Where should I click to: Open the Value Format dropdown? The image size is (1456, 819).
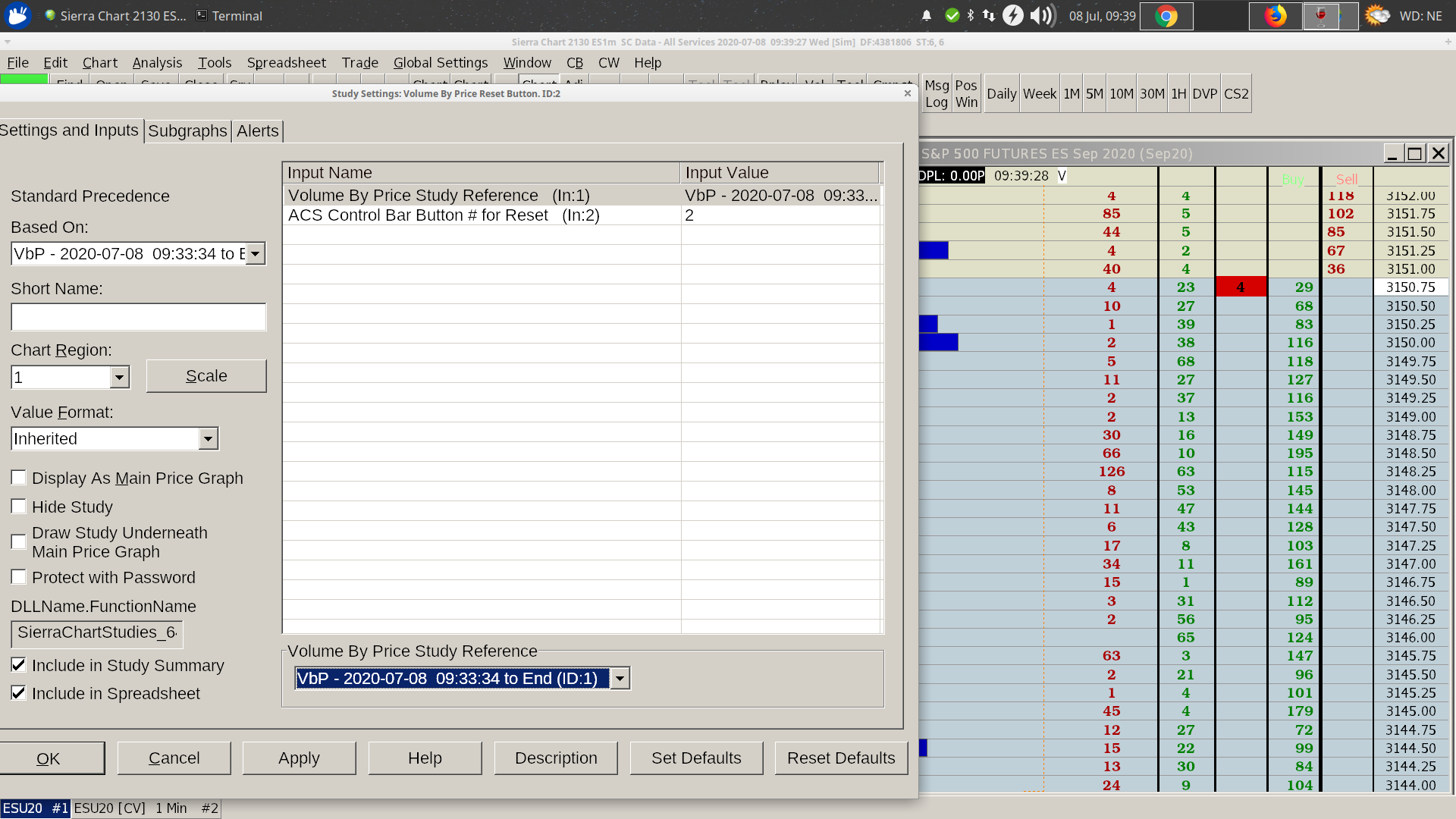[208, 439]
